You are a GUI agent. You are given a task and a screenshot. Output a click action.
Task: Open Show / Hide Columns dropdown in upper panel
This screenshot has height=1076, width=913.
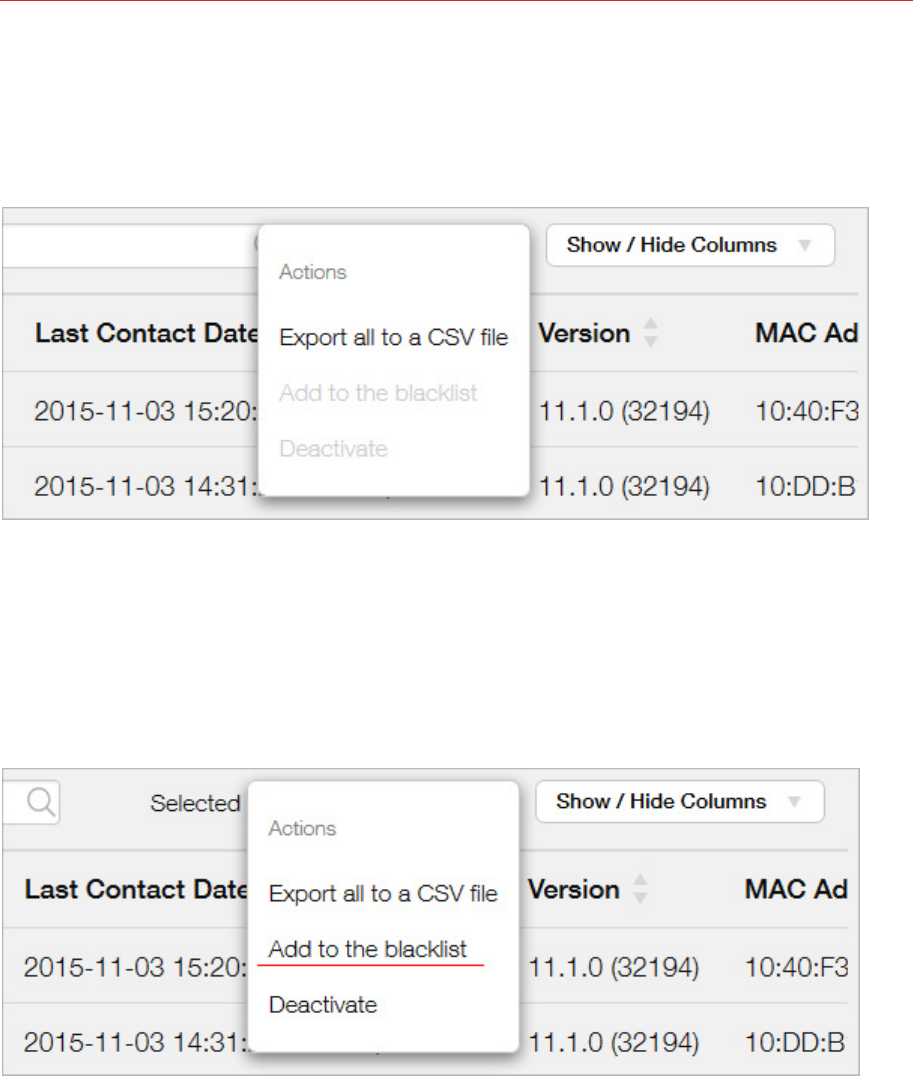(690, 245)
